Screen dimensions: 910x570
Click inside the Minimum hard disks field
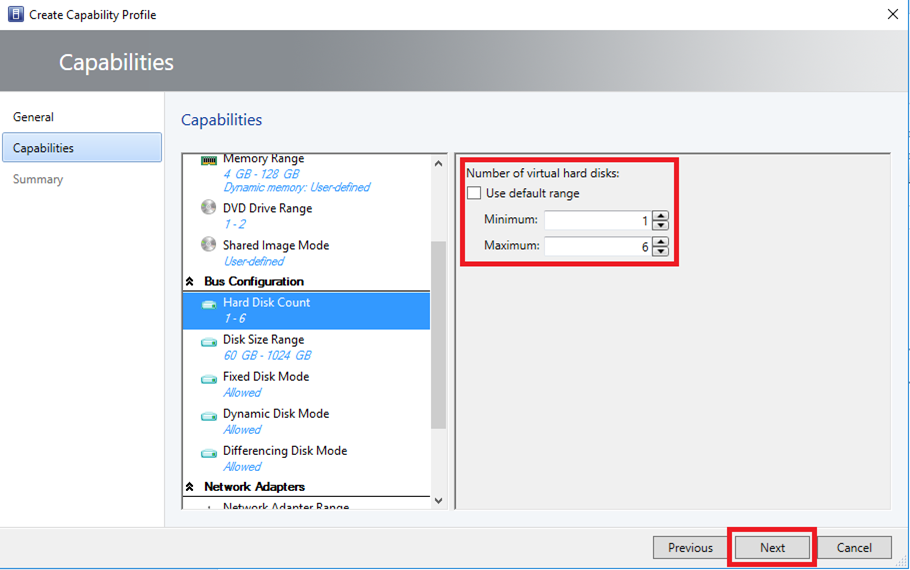coord(598,221)
